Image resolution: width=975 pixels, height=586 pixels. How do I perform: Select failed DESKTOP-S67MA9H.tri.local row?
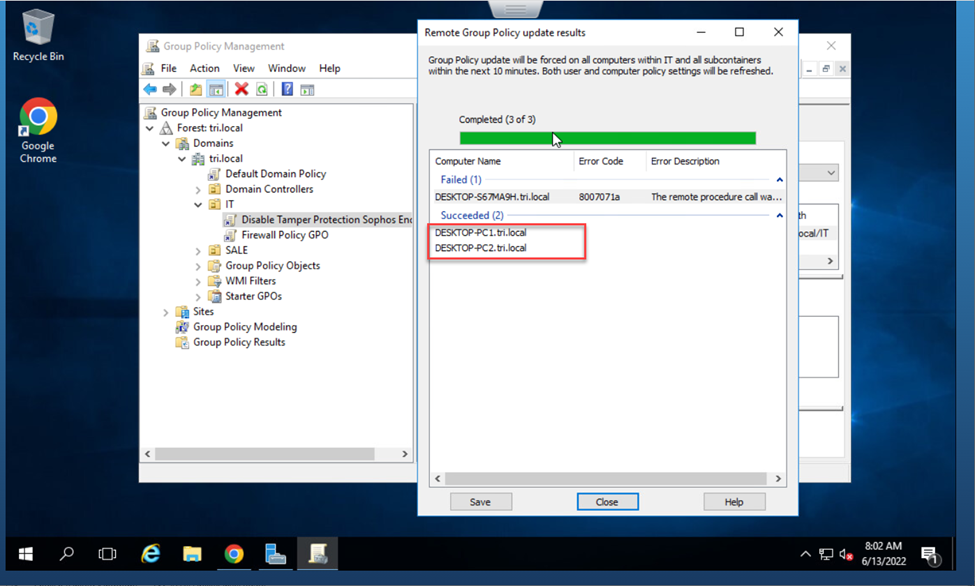coord(608,197)
